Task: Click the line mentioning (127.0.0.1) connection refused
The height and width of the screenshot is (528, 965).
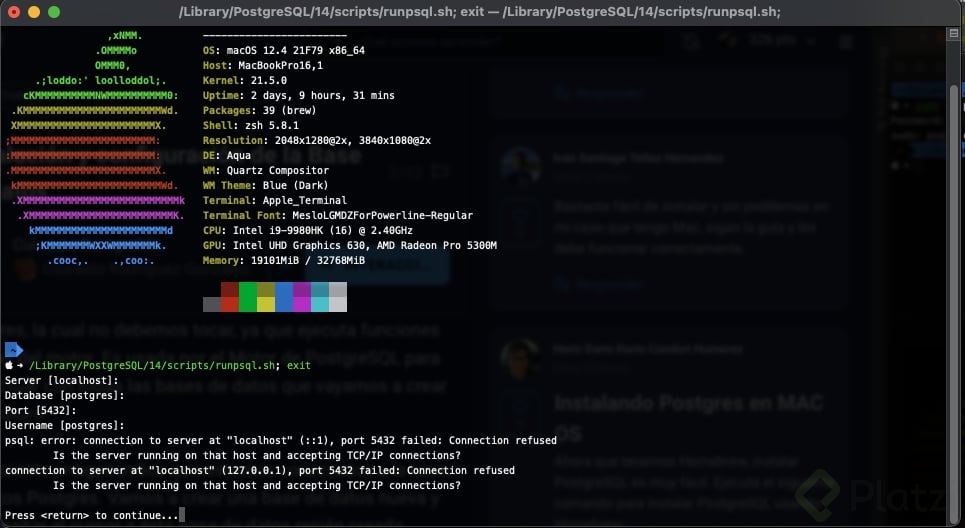Action: coord(260,471)
